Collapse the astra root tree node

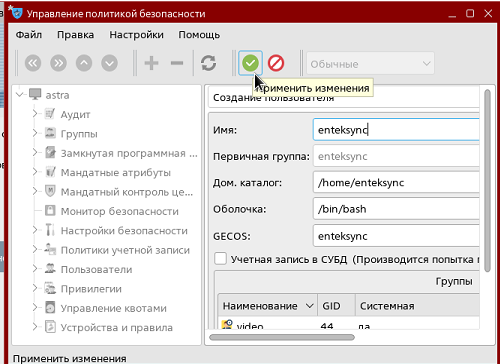click(x=20, y=95)
